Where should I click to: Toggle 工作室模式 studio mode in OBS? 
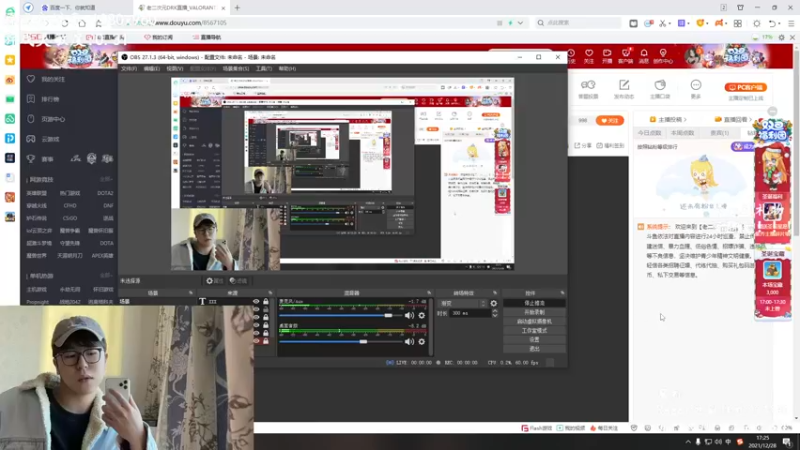coord(534,331)
